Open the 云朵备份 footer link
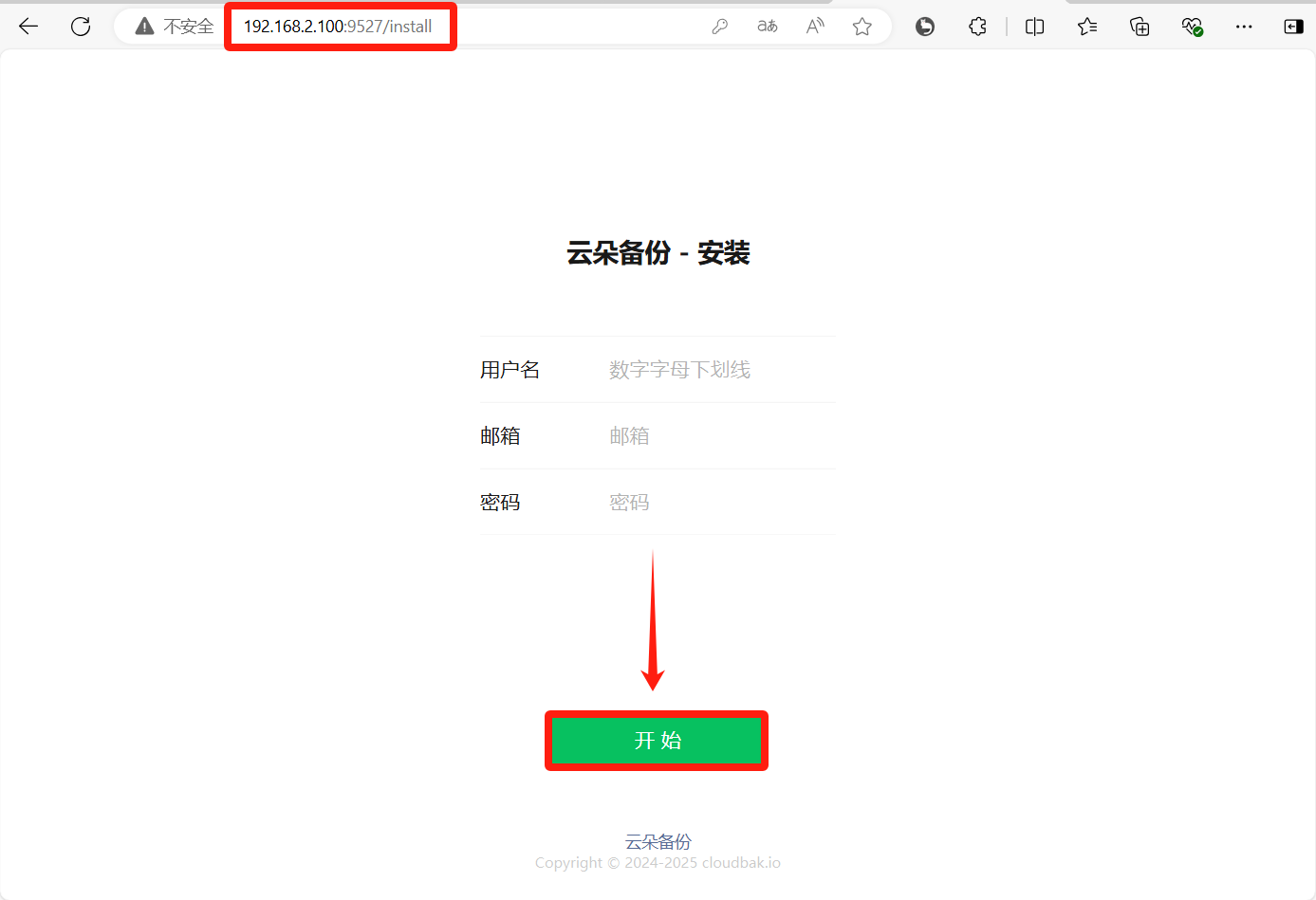 pos(658,841)
